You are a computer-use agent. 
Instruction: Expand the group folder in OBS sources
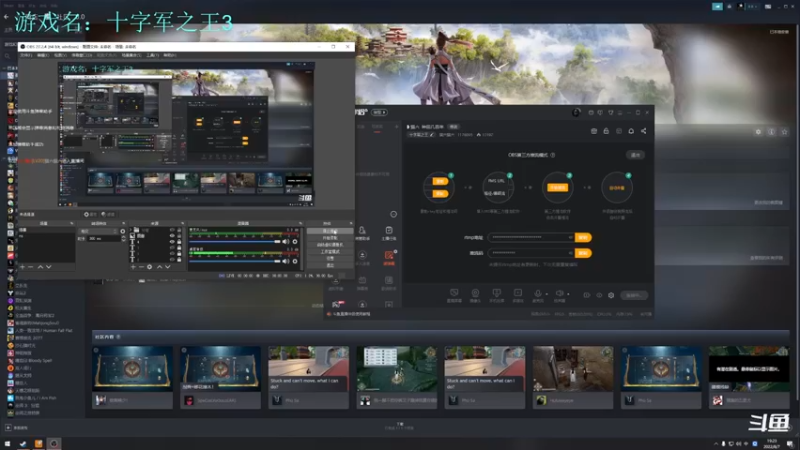(132, 230)
